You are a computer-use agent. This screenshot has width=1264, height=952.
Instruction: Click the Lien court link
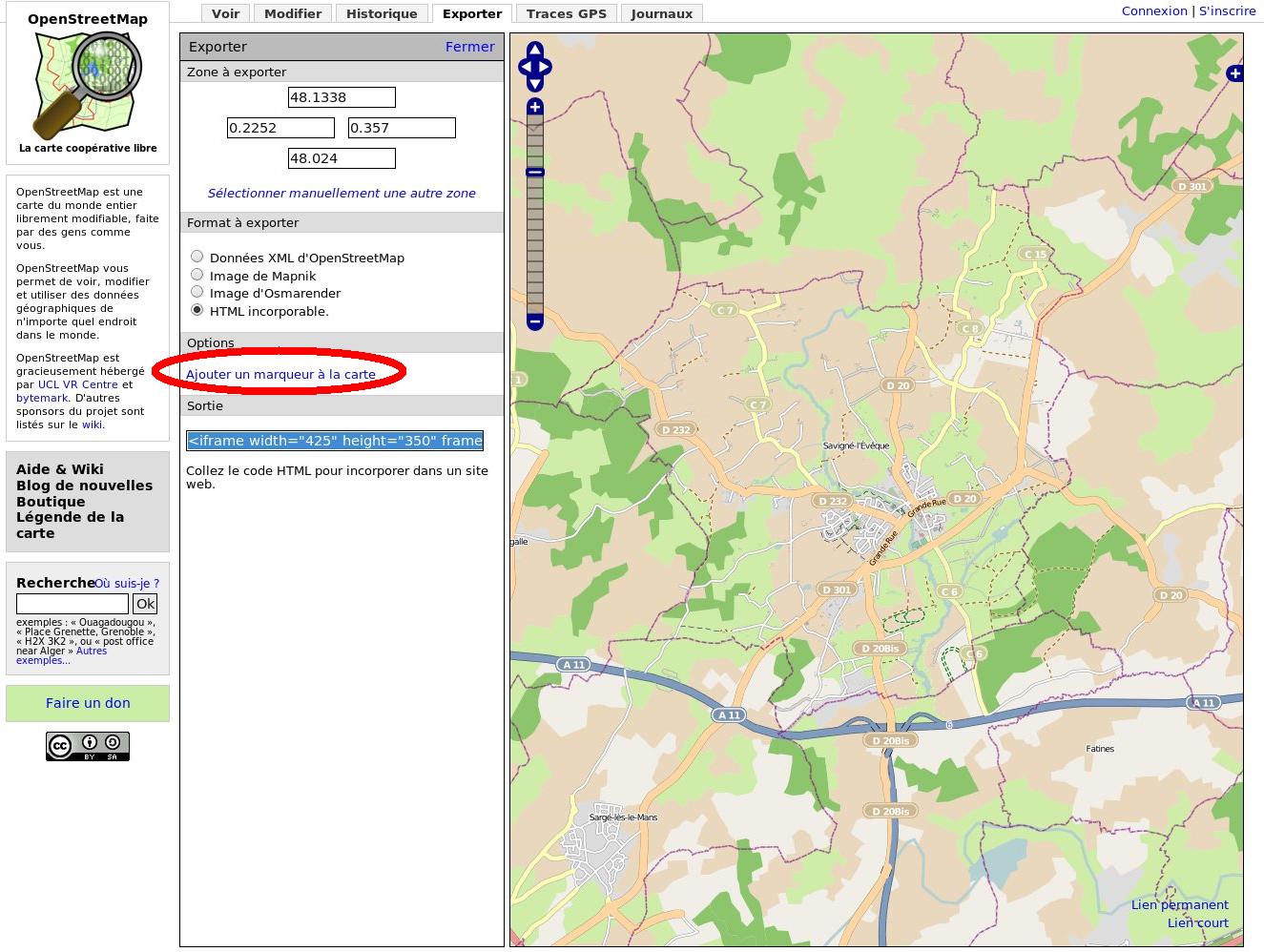pos(1198,923)
